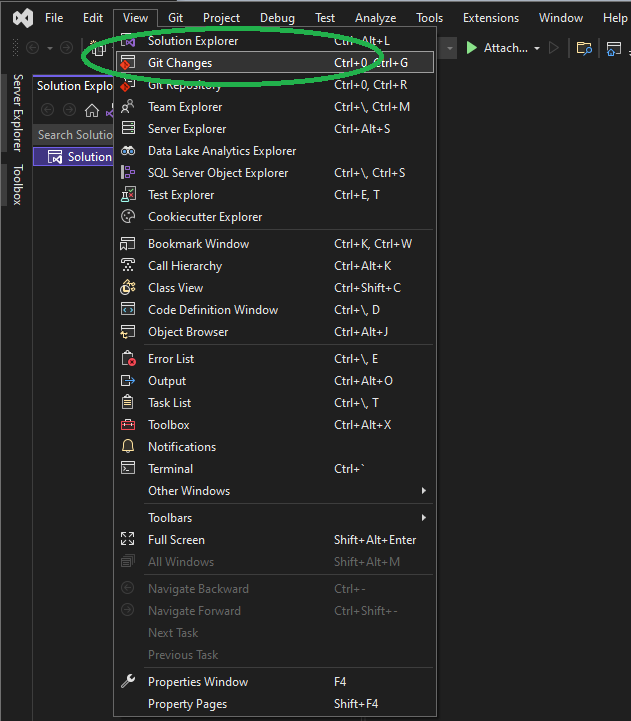Click the Git Changes icon in menu
Screen dimensions: 631x721
pyautogui.click(x=127, y=63)
